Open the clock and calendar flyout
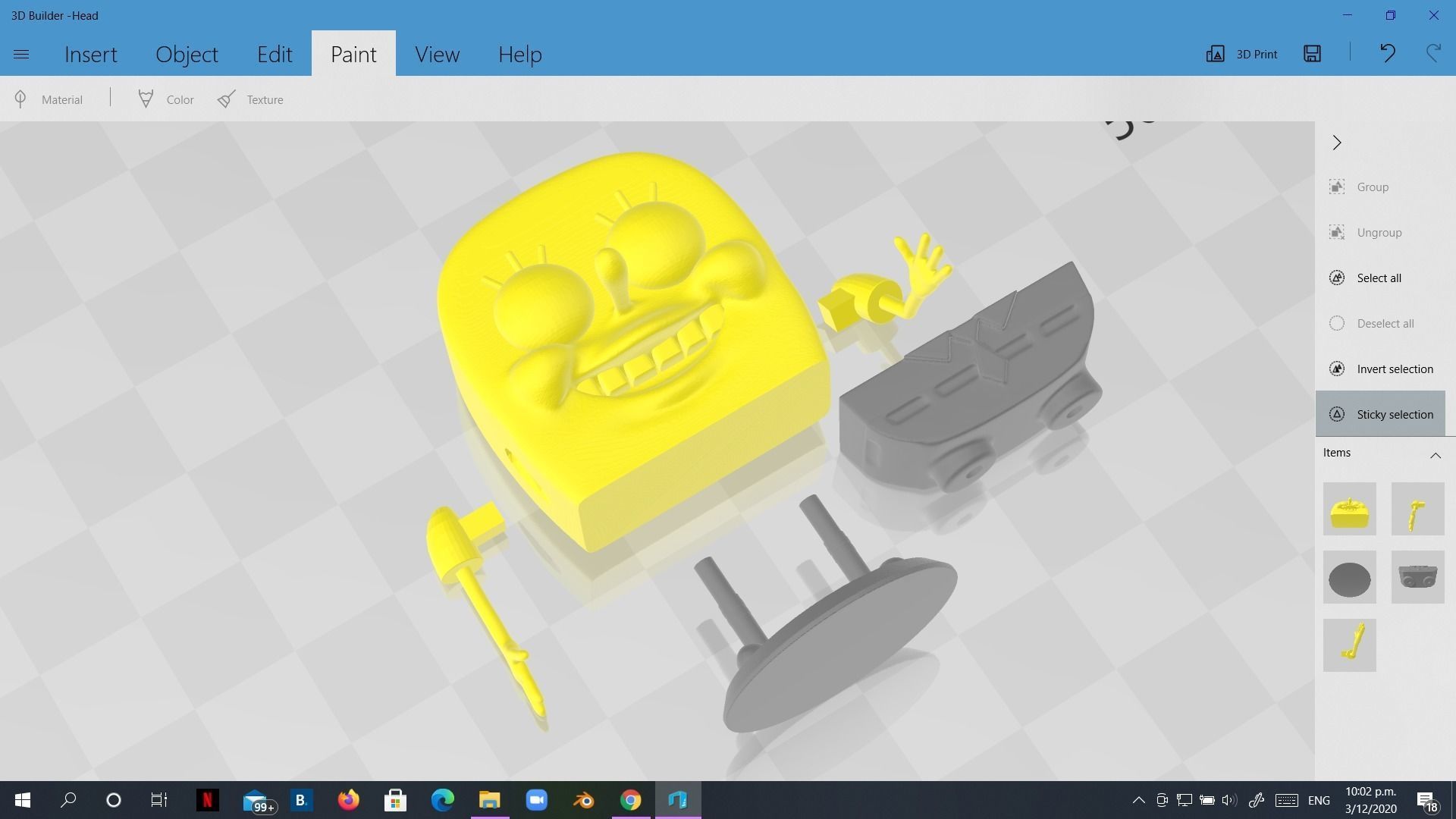The image size is (1456, 819). tap(1370, 800)
